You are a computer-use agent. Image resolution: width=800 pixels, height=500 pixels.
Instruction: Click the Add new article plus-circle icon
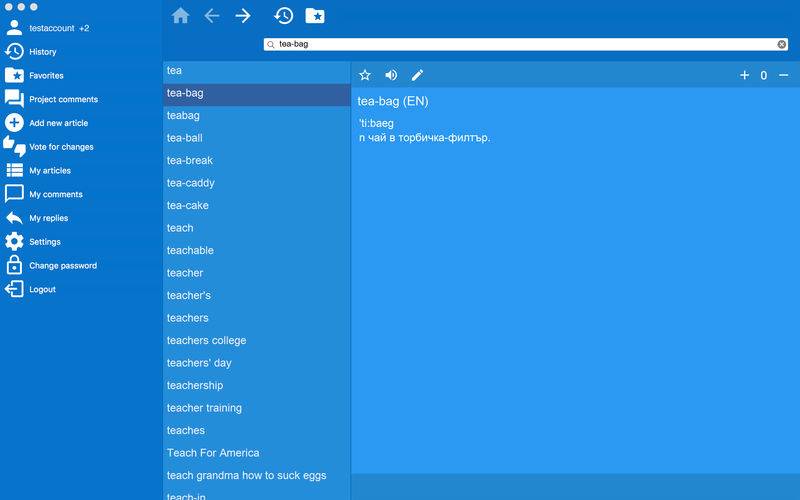point(14,122)
